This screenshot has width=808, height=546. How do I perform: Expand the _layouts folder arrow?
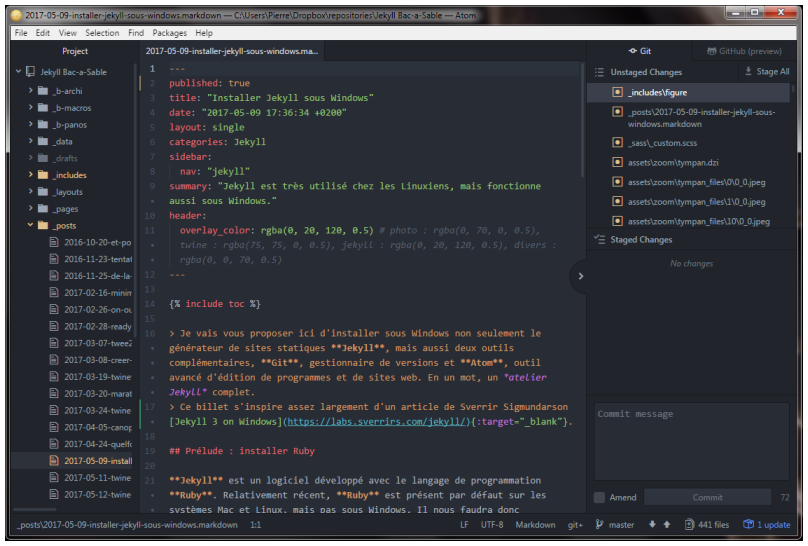pos(30,192)
